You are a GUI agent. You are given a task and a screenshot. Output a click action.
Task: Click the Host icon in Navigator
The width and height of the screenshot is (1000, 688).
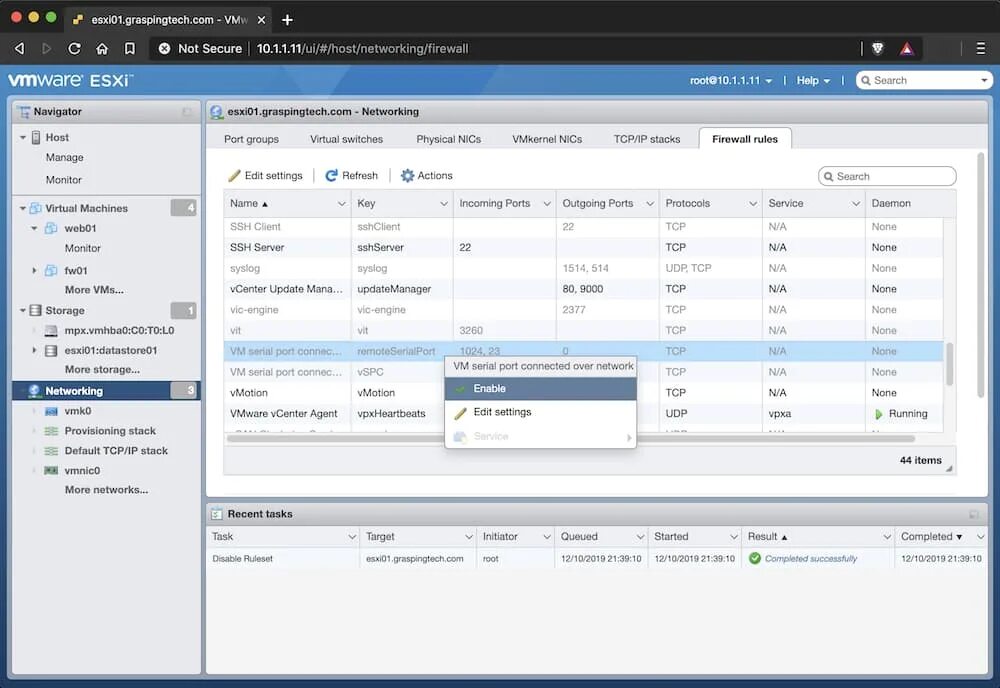click(36, 137)
